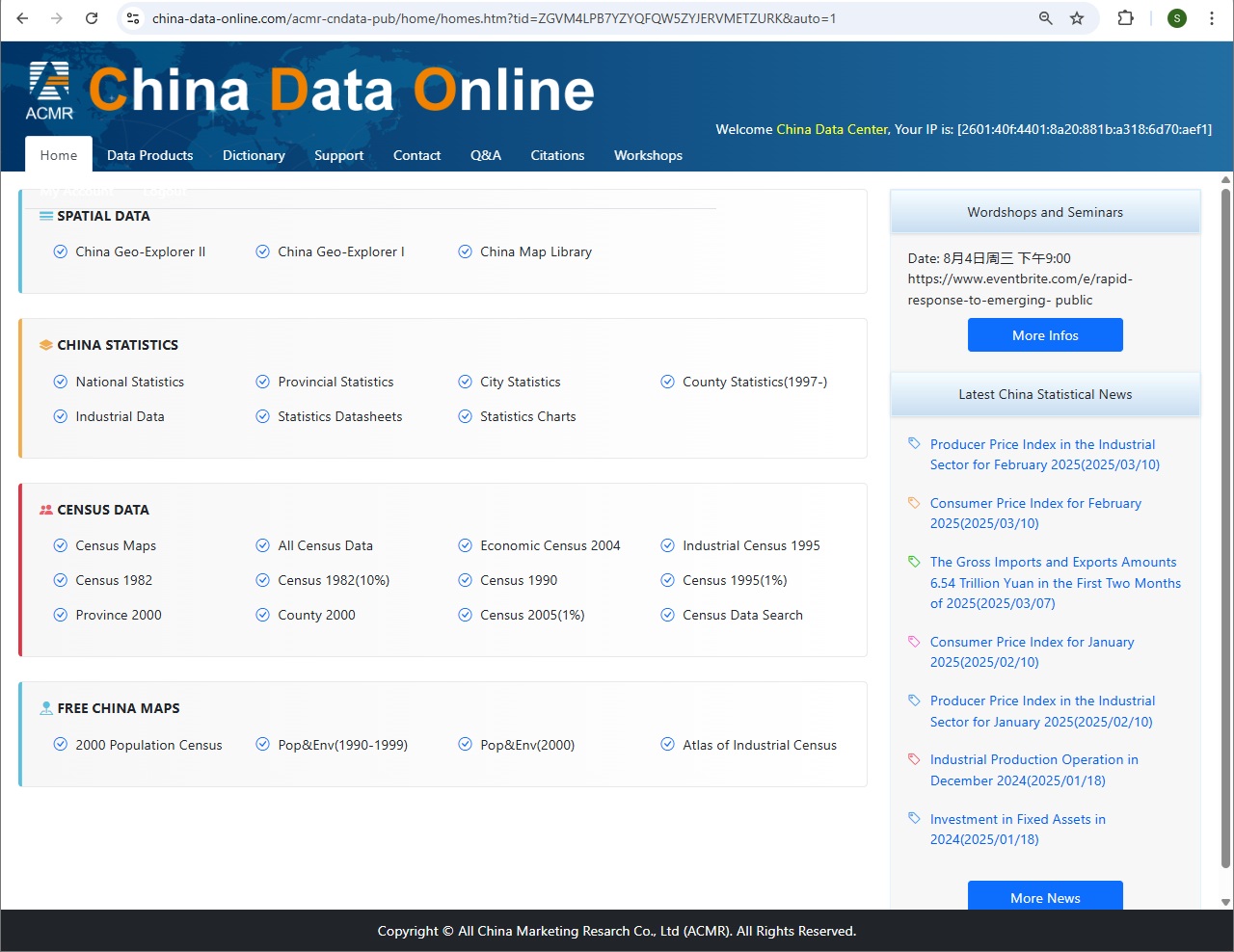The image size is (1234, 952).
Task: Click the Spatial Data section icon
Action: coord(45,216)
